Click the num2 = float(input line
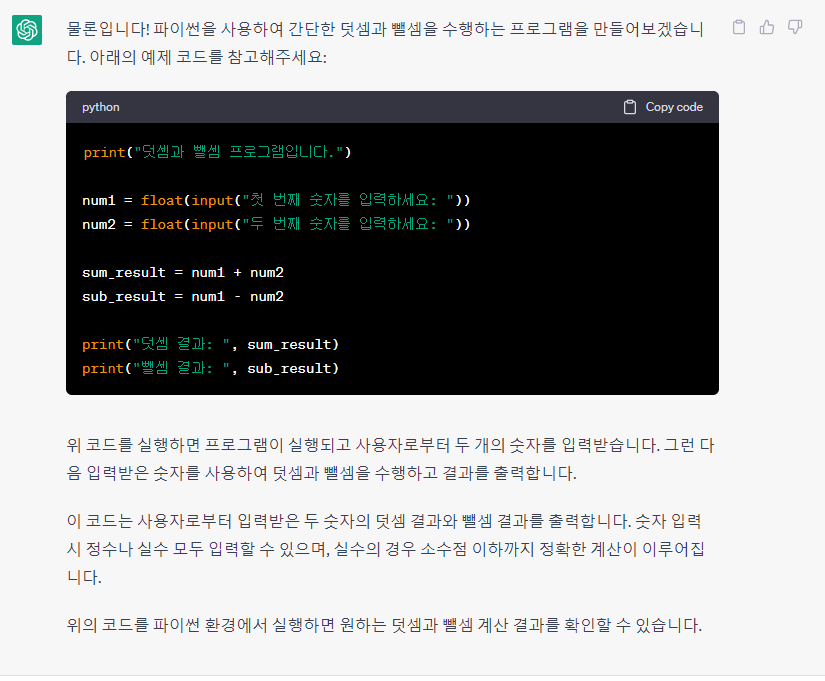Screen dimensions: 825x681 pyautogui.click(x=276, y=224)
